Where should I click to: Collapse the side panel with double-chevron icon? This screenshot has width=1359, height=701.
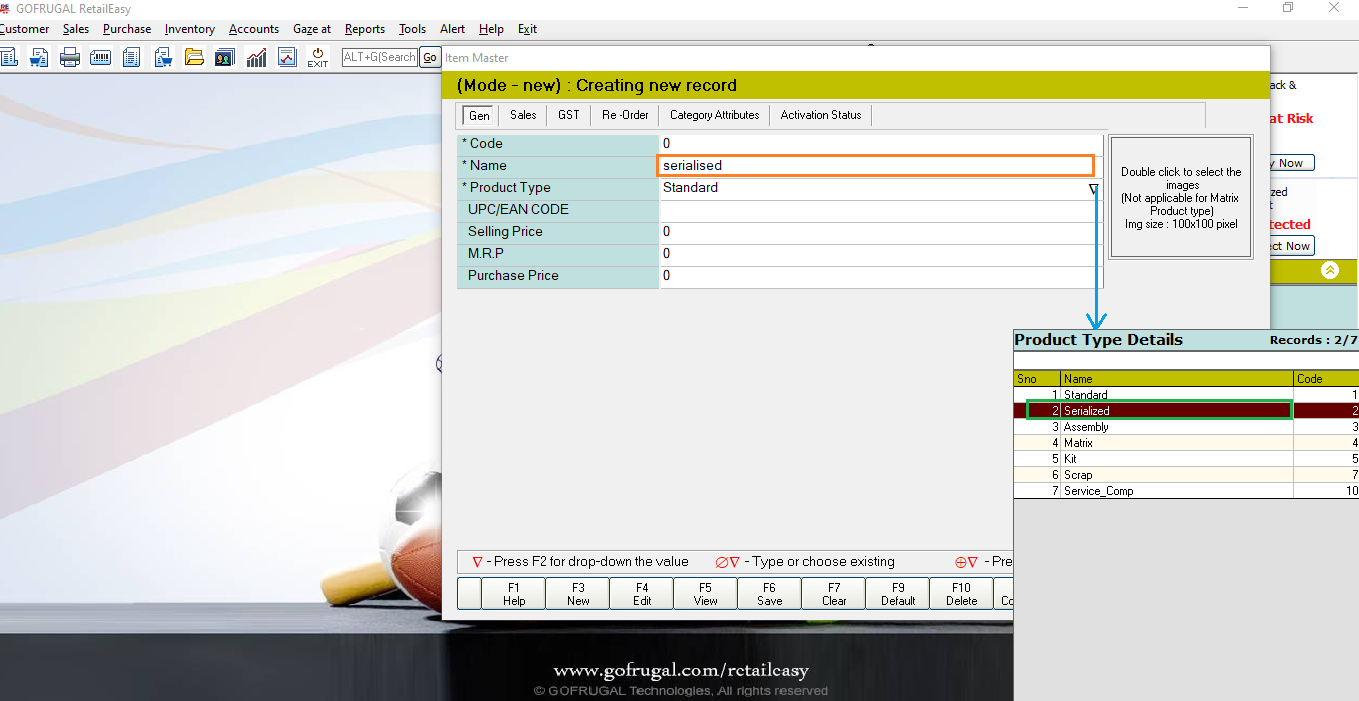point(1329,270)
